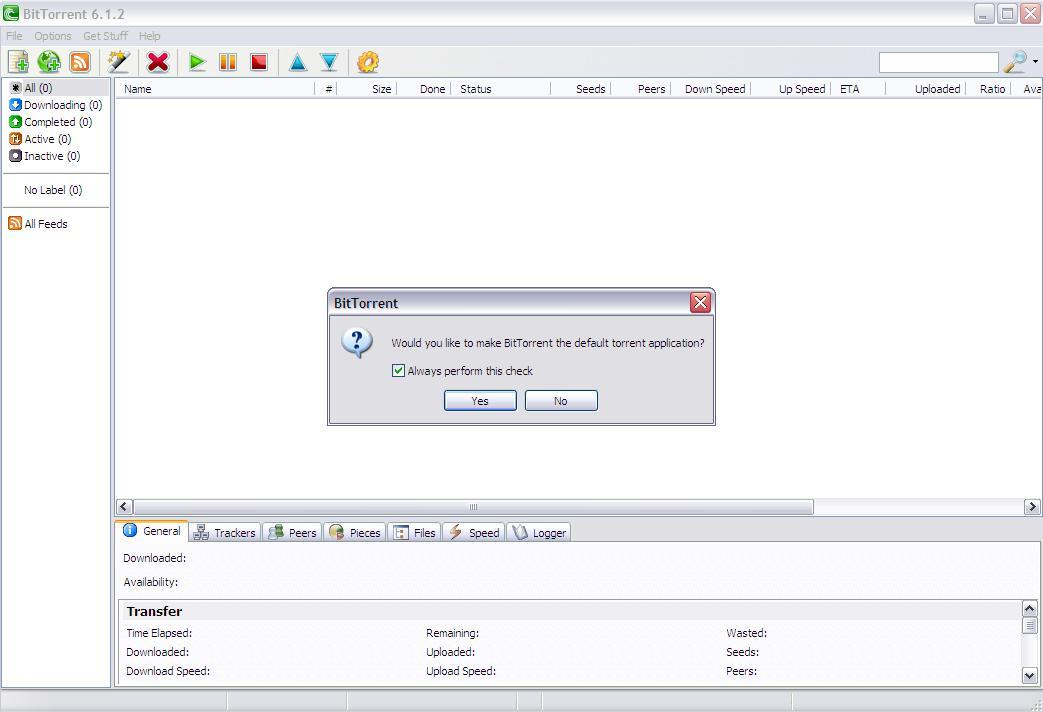The image size is (1043, 712).
Task: Switch to the Files tab
Action: click(414, 532)
